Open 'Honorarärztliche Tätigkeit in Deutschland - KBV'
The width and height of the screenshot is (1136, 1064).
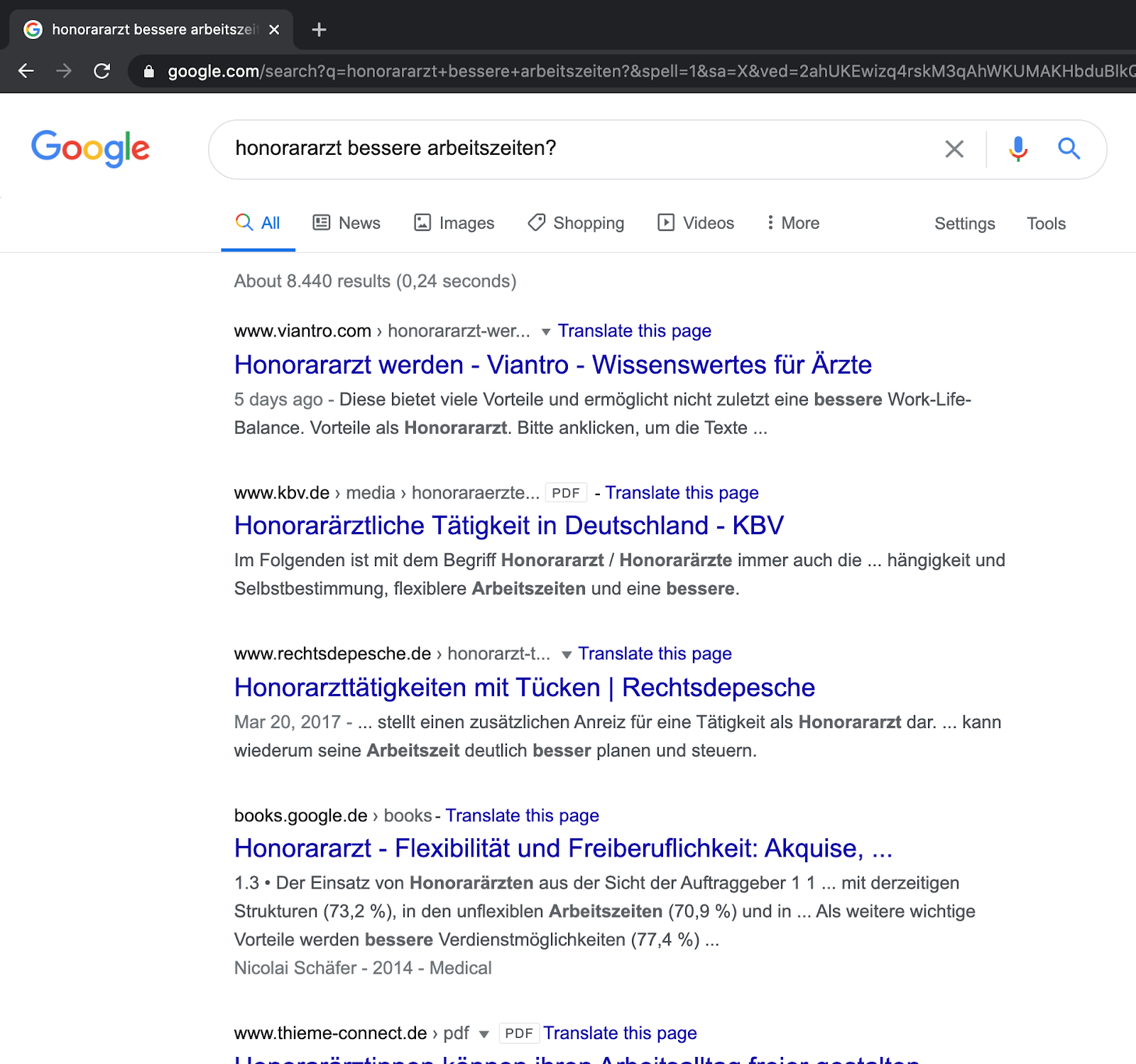click(509, 526)
